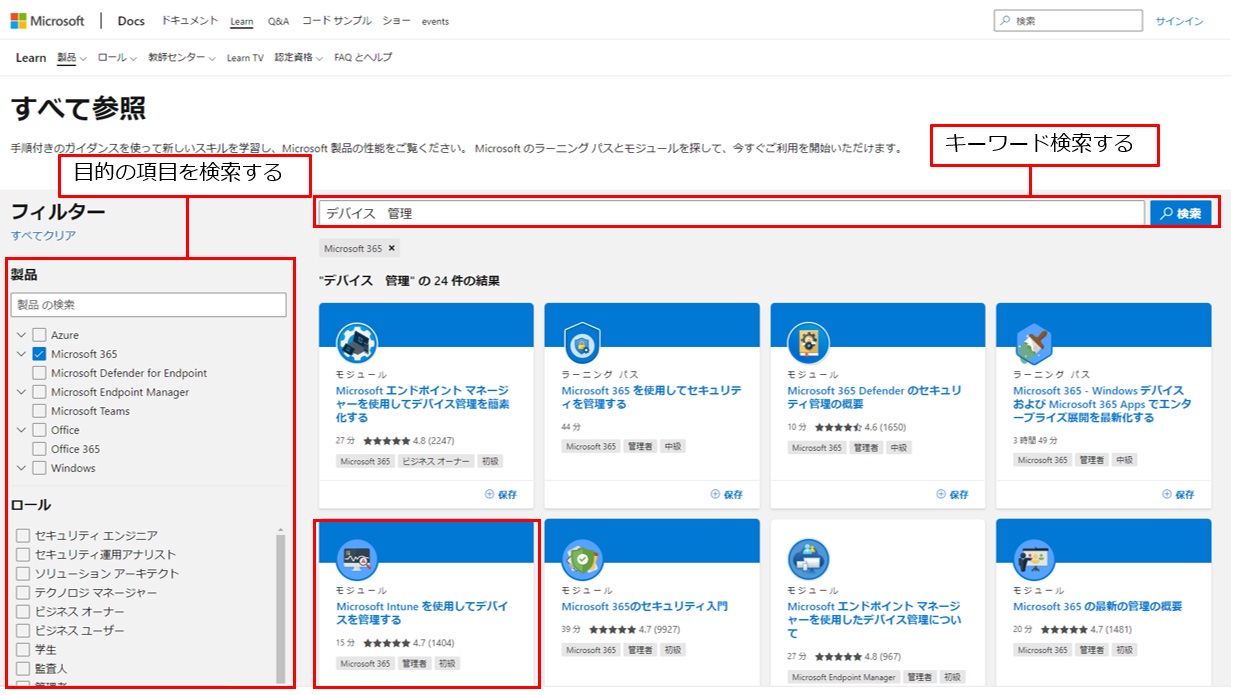Click the ビジネス オーナー tag on the first card

point(434,462)
